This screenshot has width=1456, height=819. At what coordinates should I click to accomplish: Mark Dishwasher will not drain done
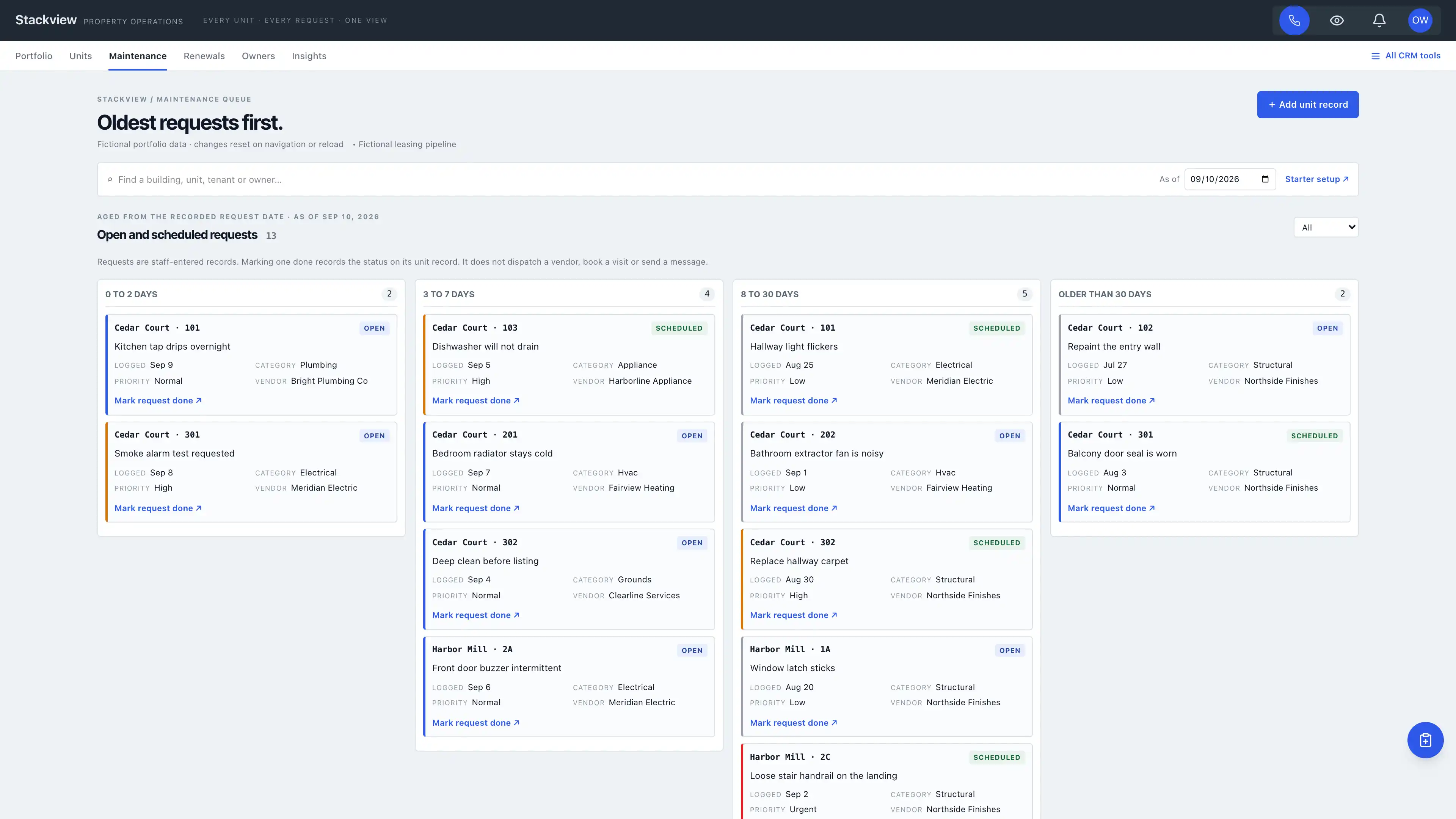pyautogui.click(x=476, y=401)
